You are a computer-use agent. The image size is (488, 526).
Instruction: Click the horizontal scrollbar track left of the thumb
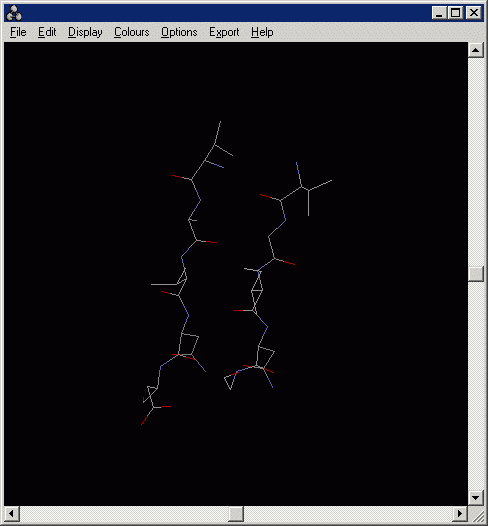coord(124,514)
